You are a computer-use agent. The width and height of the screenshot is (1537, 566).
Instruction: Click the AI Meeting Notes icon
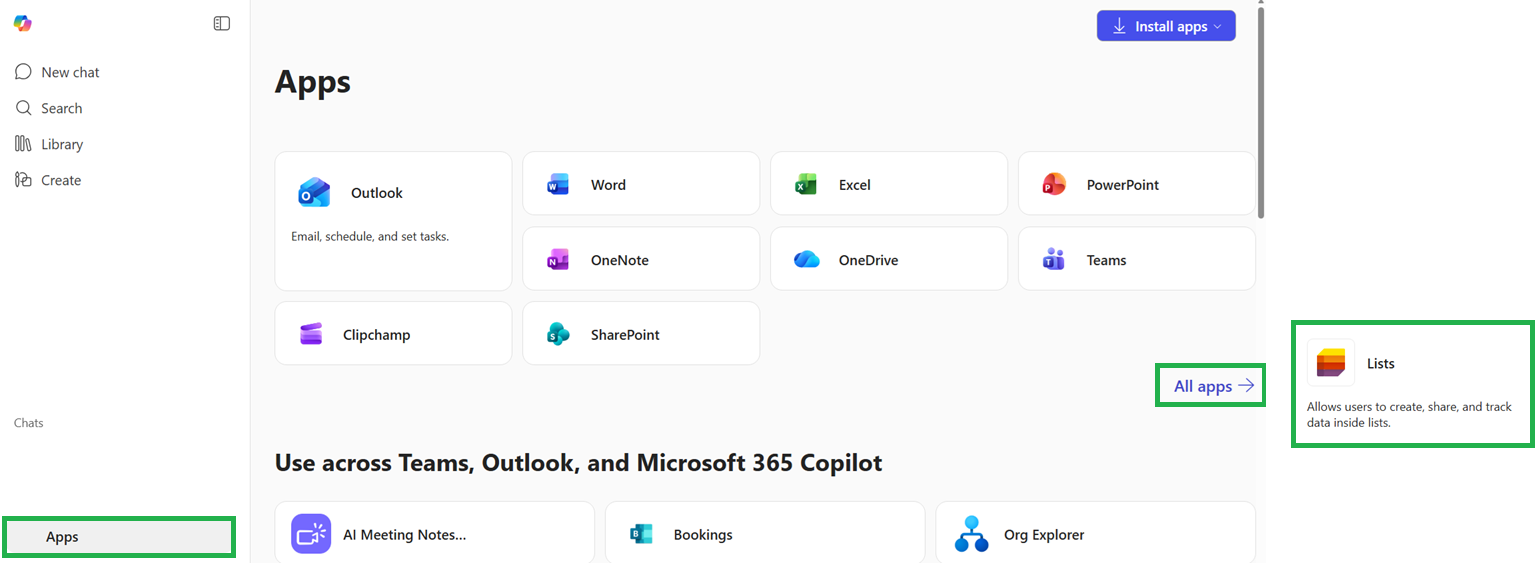(x=311, y=534)
